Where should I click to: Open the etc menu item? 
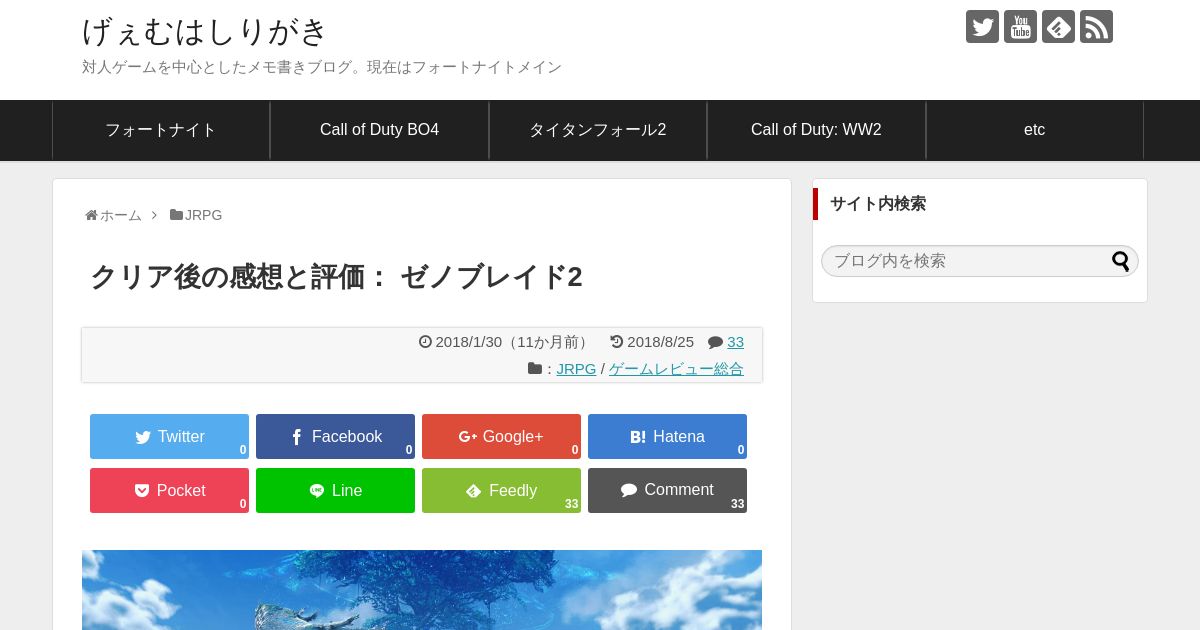pyautogui.click(x=1035, y=130)
